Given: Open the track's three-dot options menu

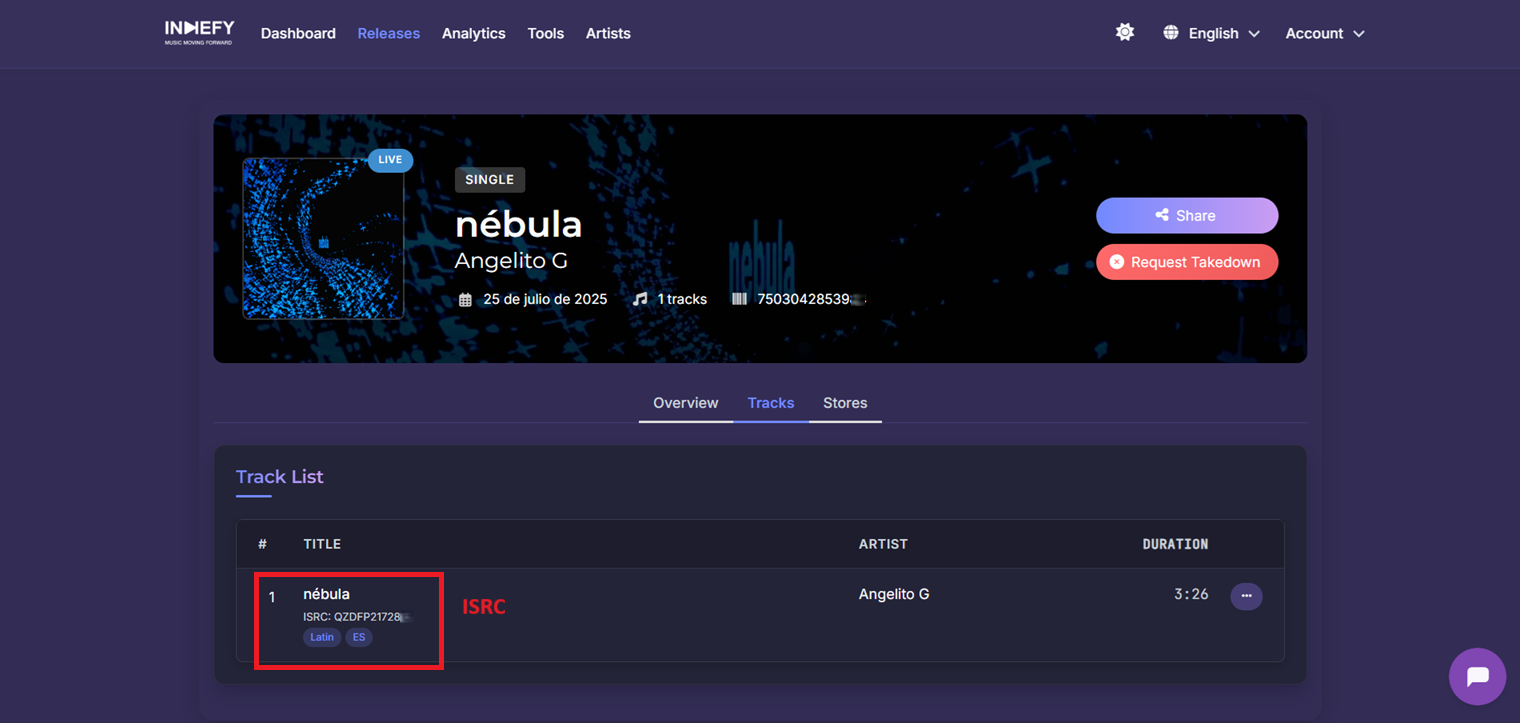Looking at the screenshot, I should point(1245,596).
